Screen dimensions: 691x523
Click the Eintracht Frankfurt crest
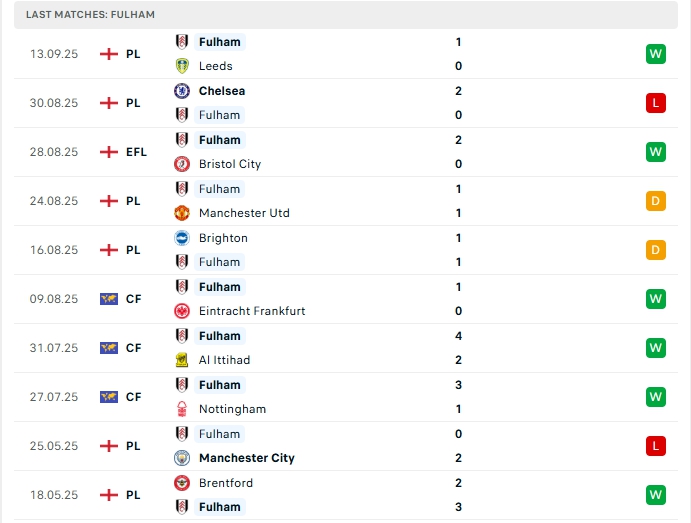pyautogui.click(x=182, y=311)
